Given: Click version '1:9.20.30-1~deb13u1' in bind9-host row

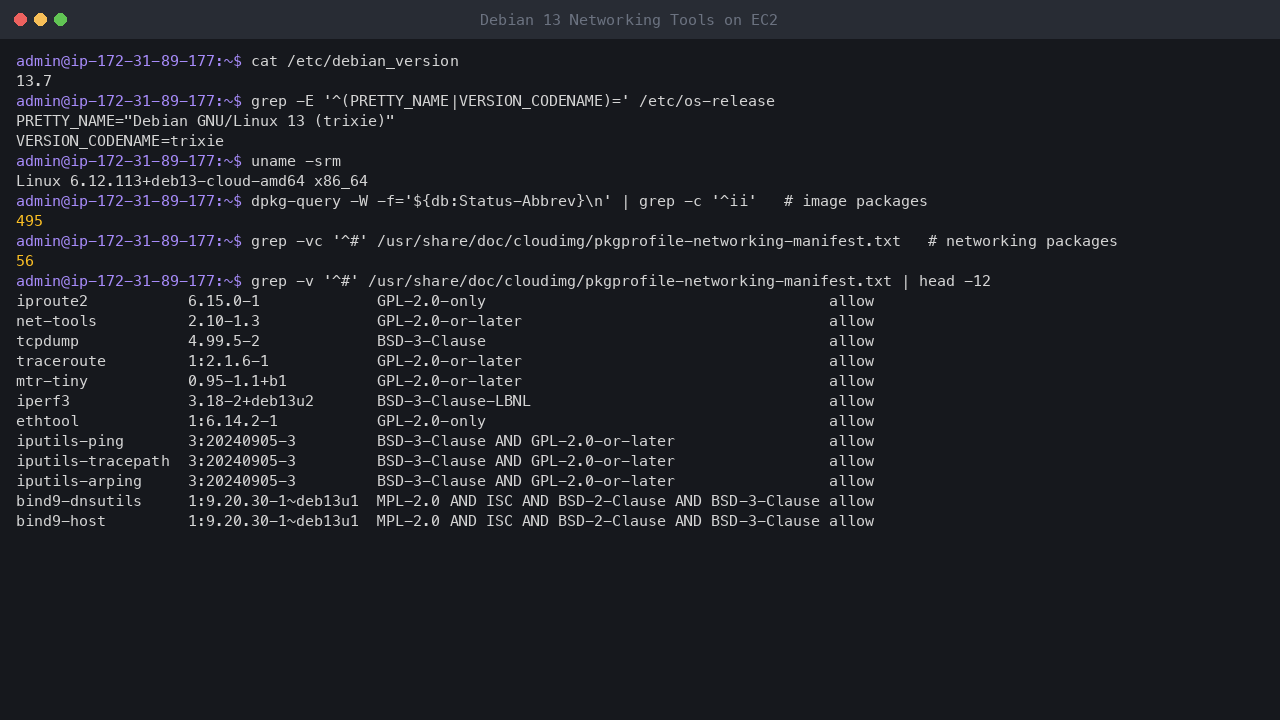Looking at the screenshot, I should click(x=273, y=521).
